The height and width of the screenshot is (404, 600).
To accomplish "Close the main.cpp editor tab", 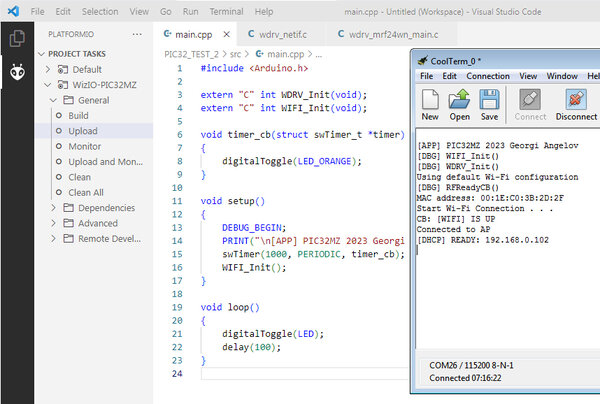I will [227, 34].
